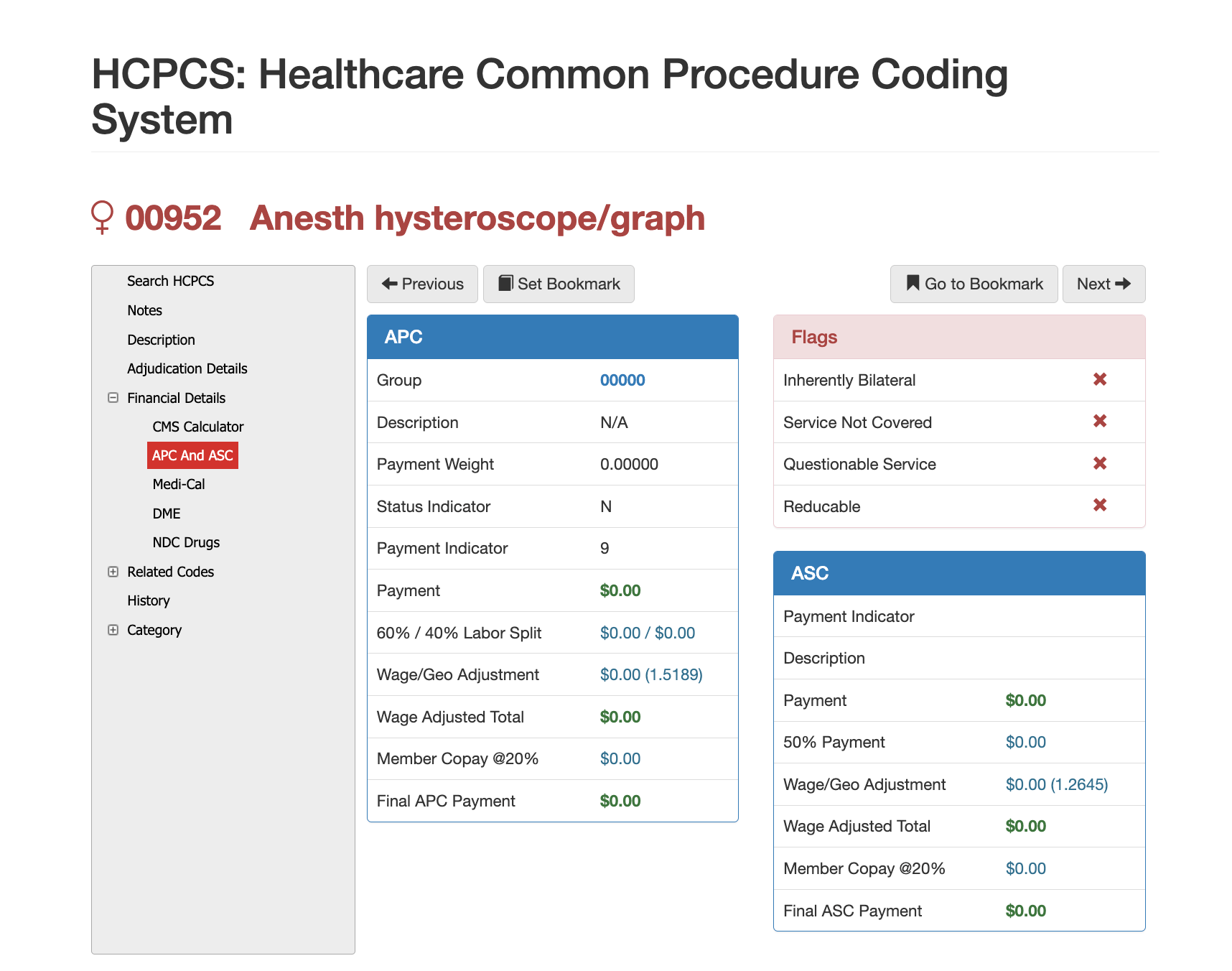Click the red X beside Inherently Bilateral
Image resolution: width=1232 pixels, height=971 pixels.
click(1099, 379)
